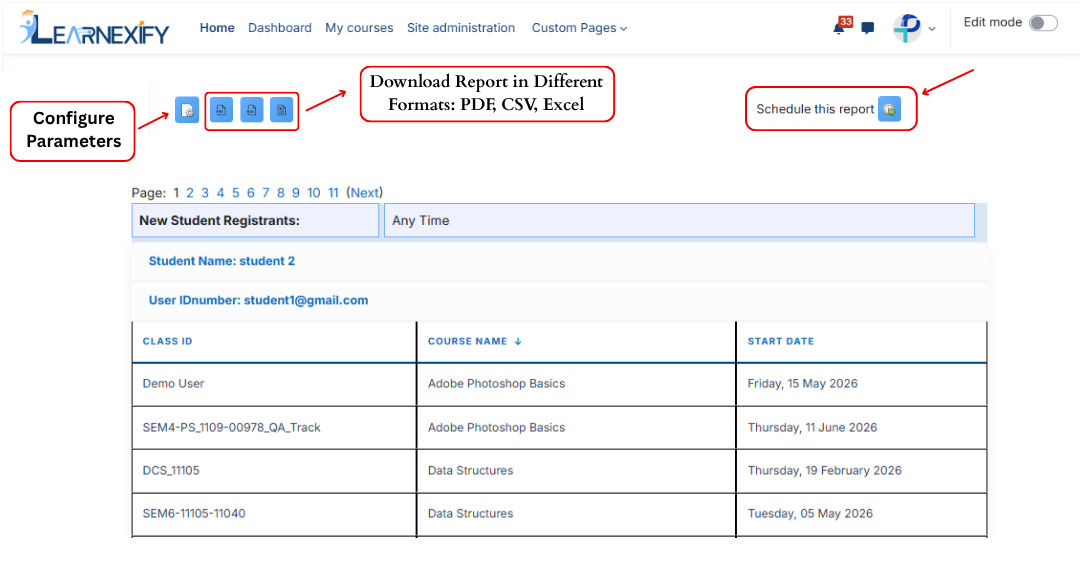
Task: Turn on Edit mode switch
Action: (1043, 23)
